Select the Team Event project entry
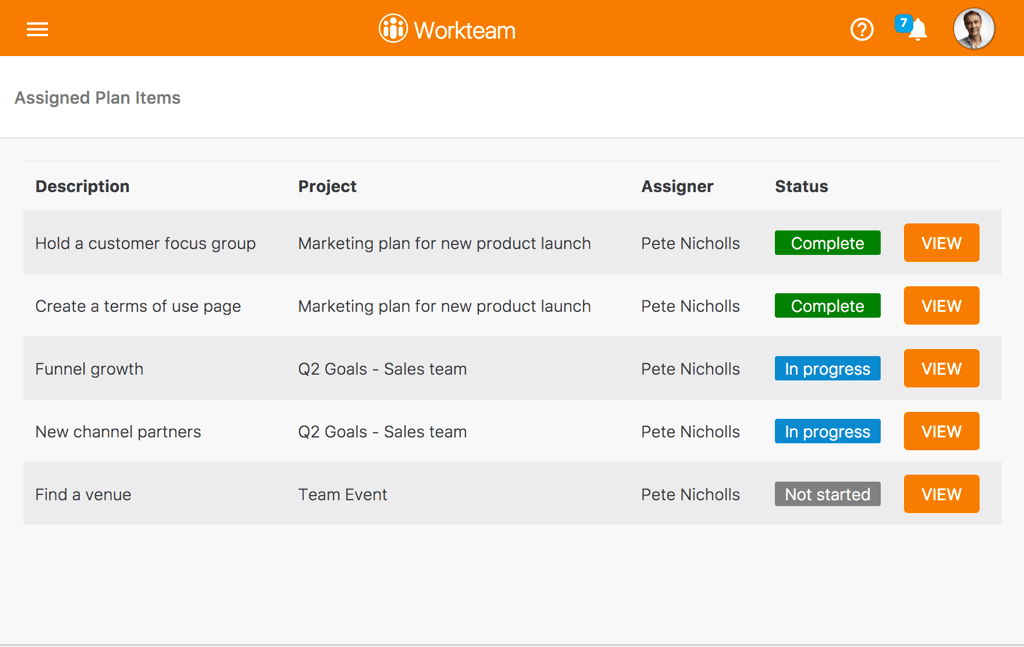 click(343, 494)
